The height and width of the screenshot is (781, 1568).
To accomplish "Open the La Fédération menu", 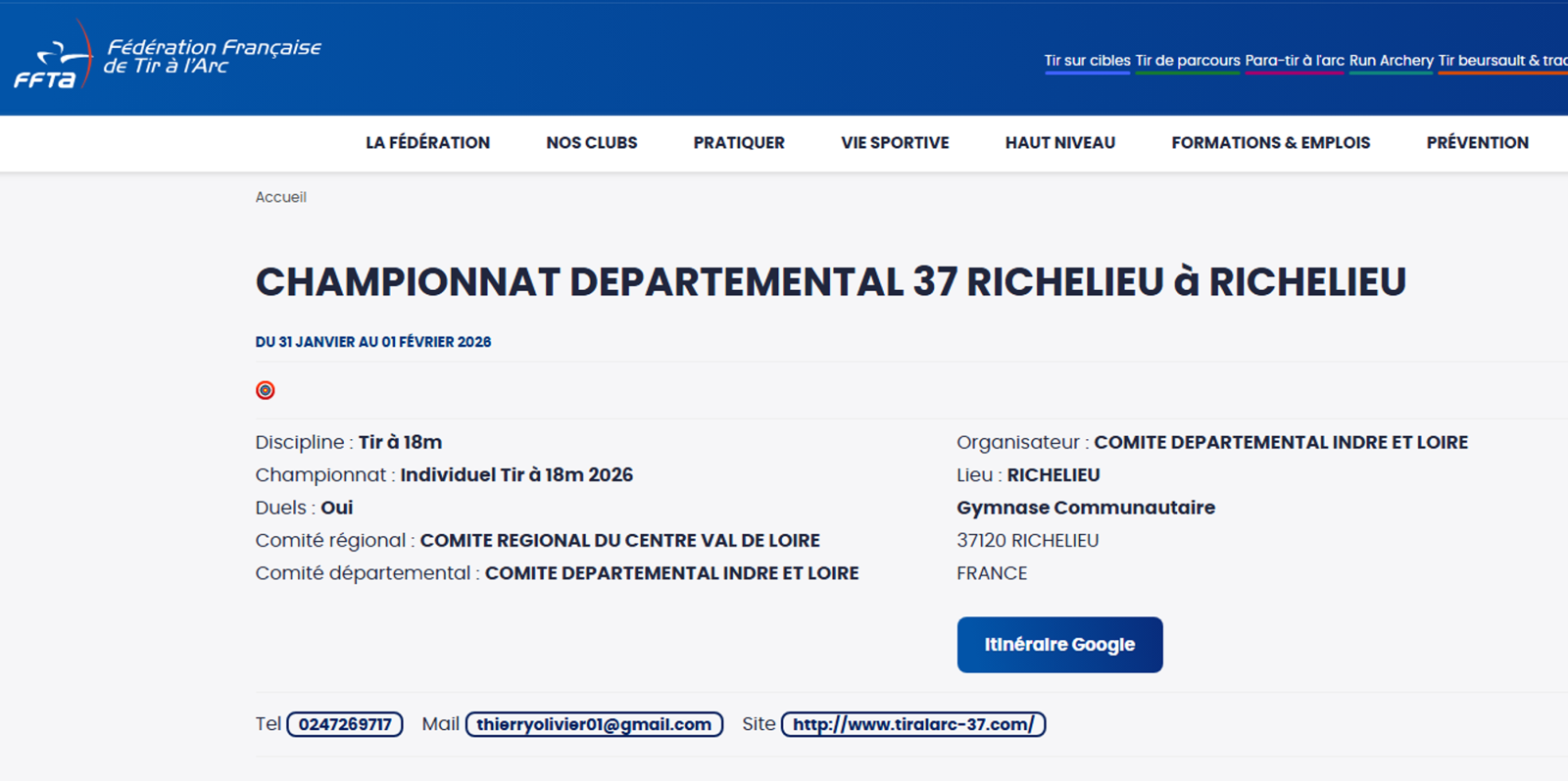I will (x=427, y=143).
